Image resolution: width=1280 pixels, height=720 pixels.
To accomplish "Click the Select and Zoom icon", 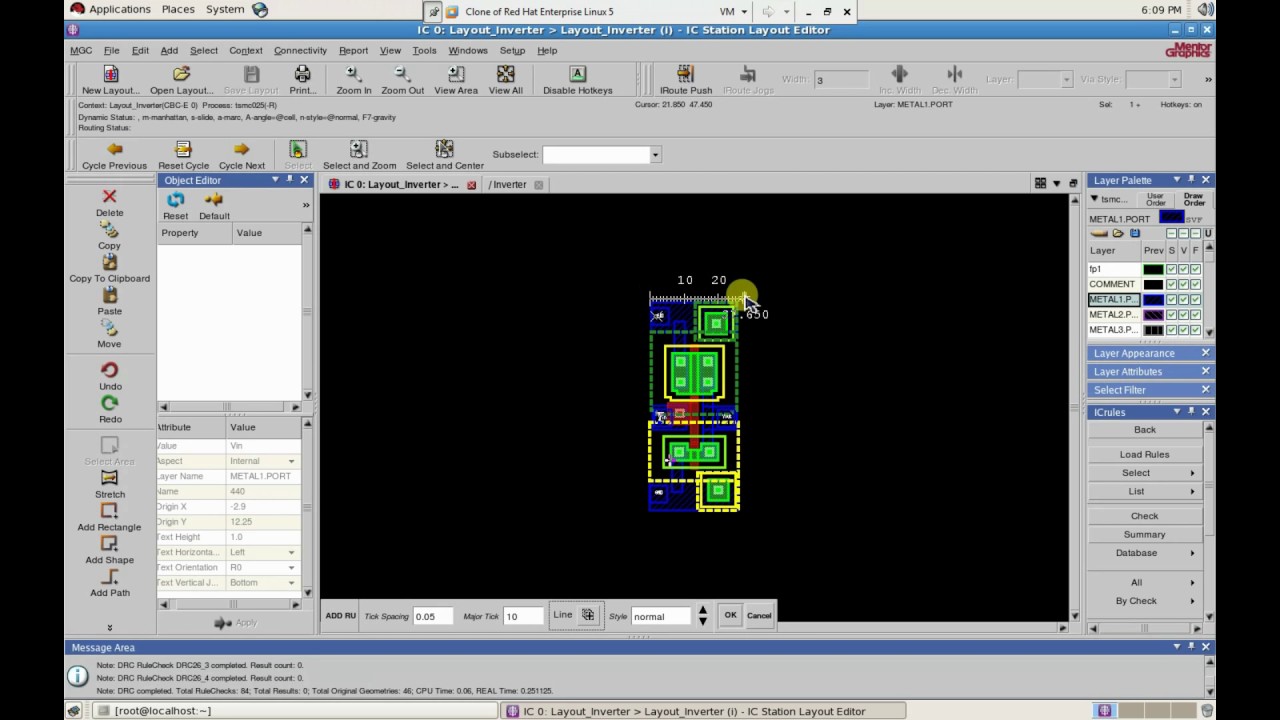I will coord(359,149).
